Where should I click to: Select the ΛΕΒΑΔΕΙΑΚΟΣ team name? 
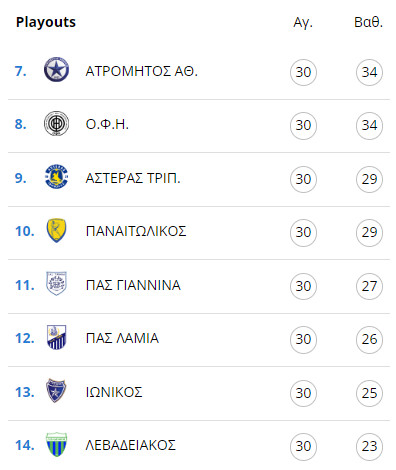131,445
